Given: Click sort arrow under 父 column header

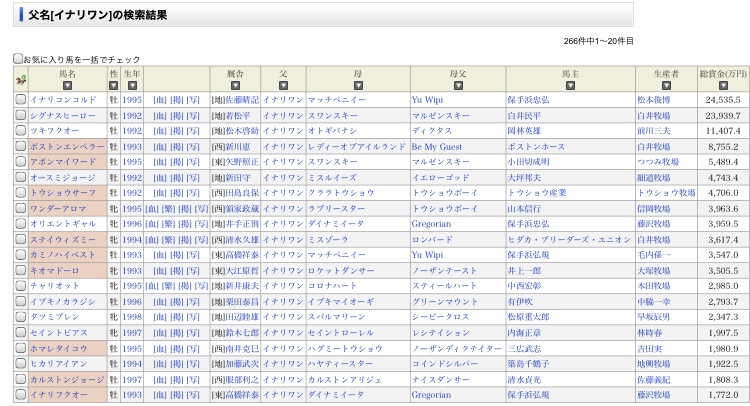Looking at the screenshot, I should click(x=283, y=85).
